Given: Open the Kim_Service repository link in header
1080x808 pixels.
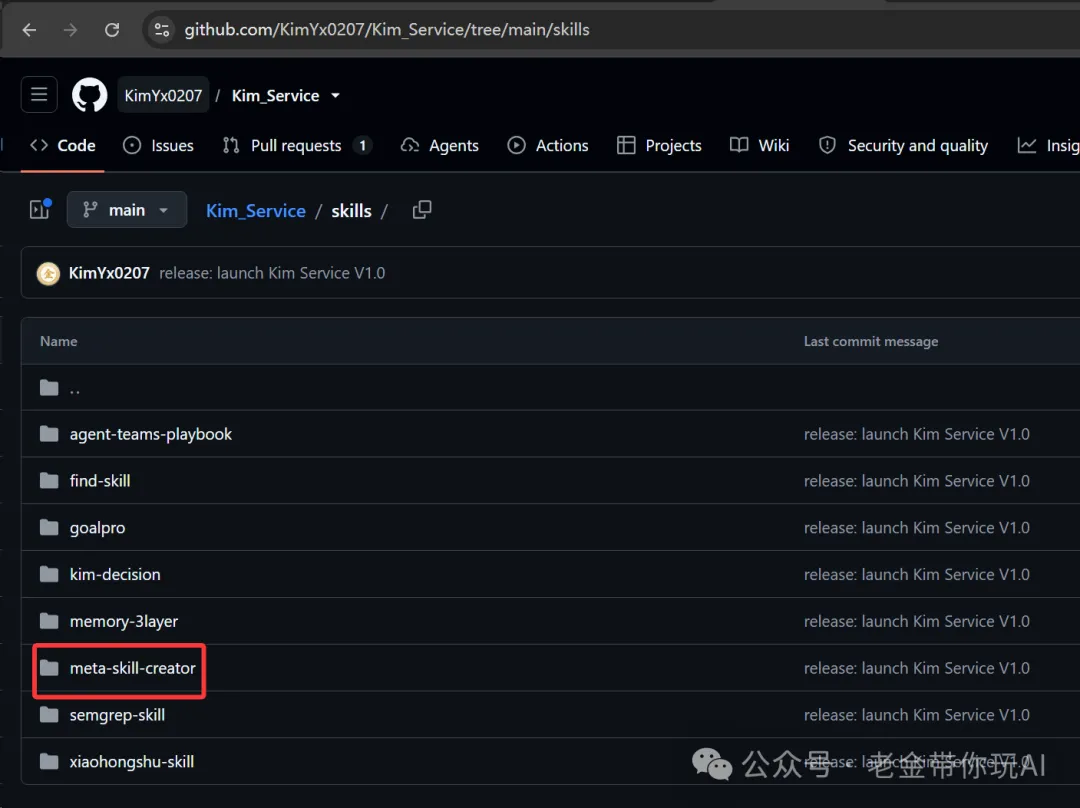Looking at the screenshot, I should (x=276, y=95).
